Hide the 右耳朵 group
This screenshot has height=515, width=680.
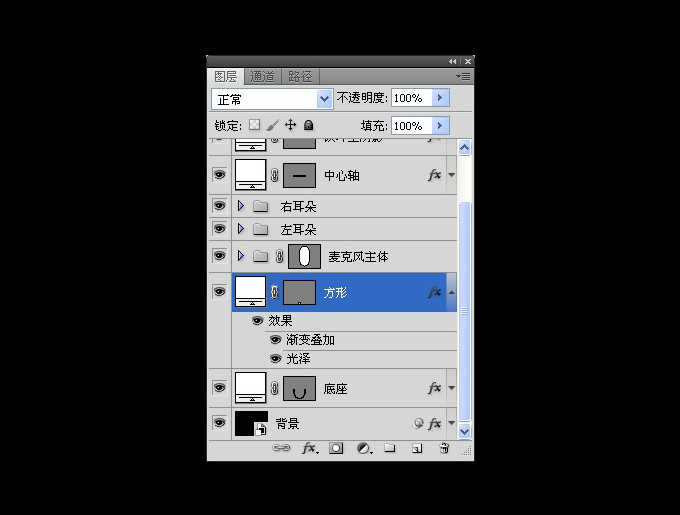click(219, 205)
